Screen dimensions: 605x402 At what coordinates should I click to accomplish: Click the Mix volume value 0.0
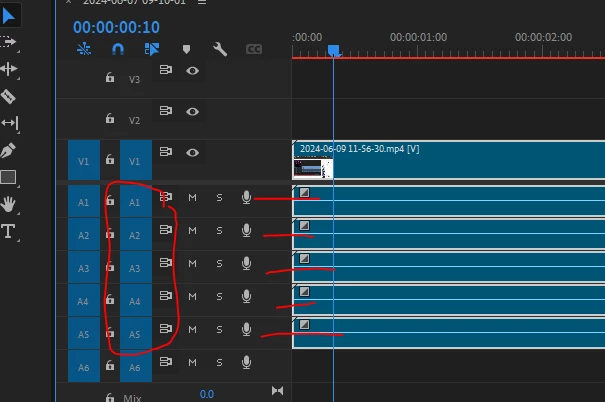click(x=207, y=394)
